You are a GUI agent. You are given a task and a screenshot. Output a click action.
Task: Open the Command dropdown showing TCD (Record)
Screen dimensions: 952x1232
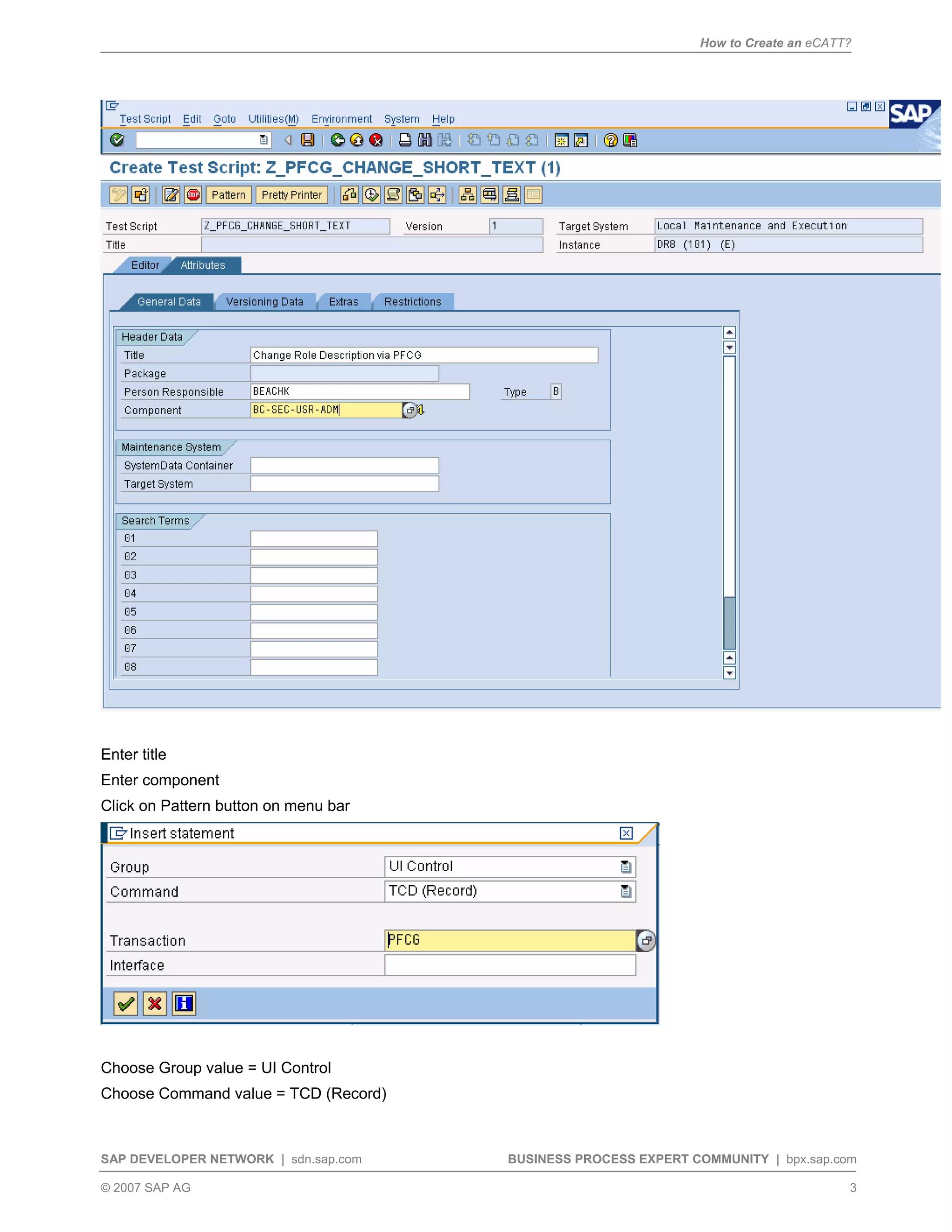626,891
